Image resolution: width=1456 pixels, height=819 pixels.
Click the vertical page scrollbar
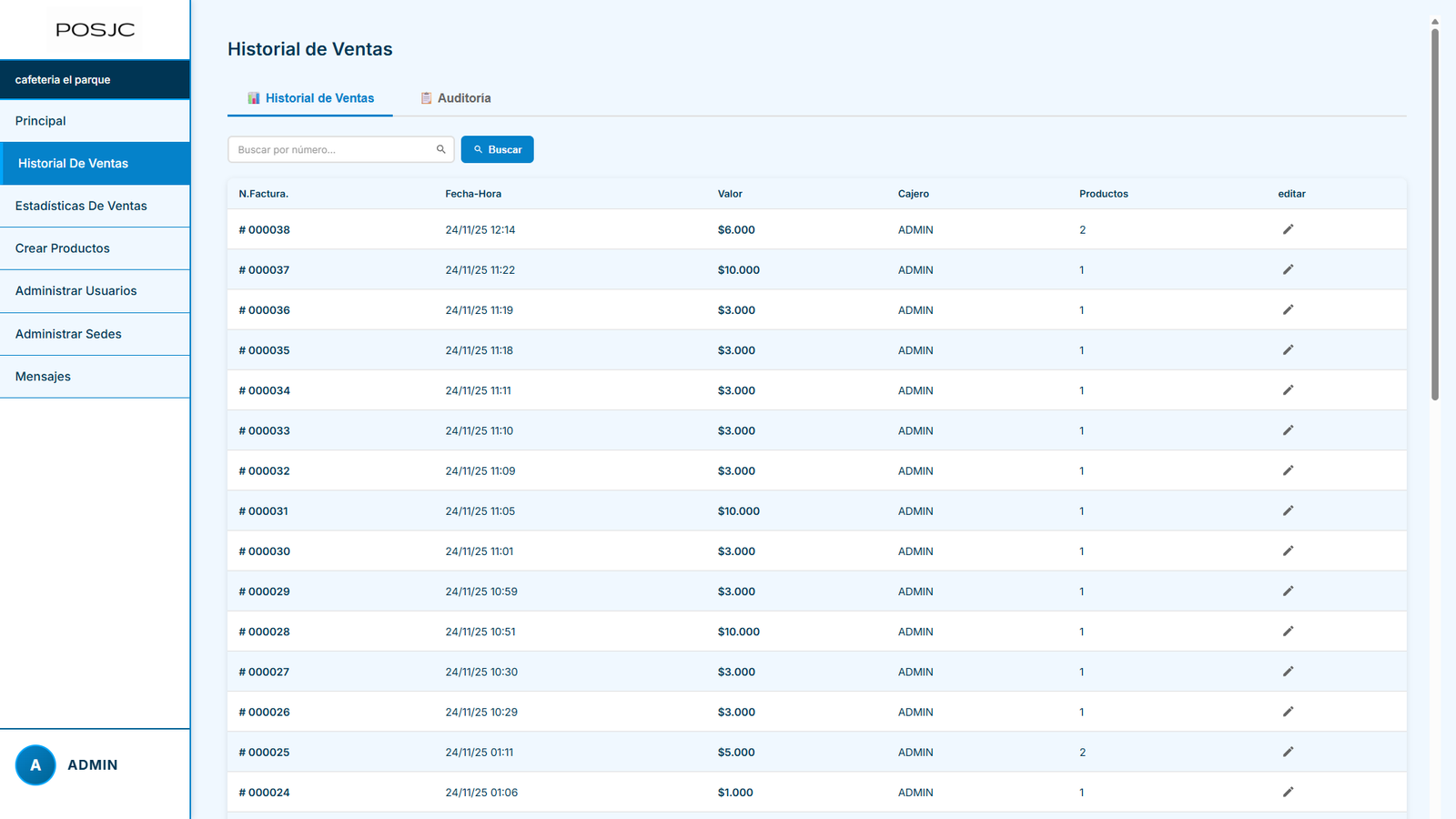(x=1434, y=214)
